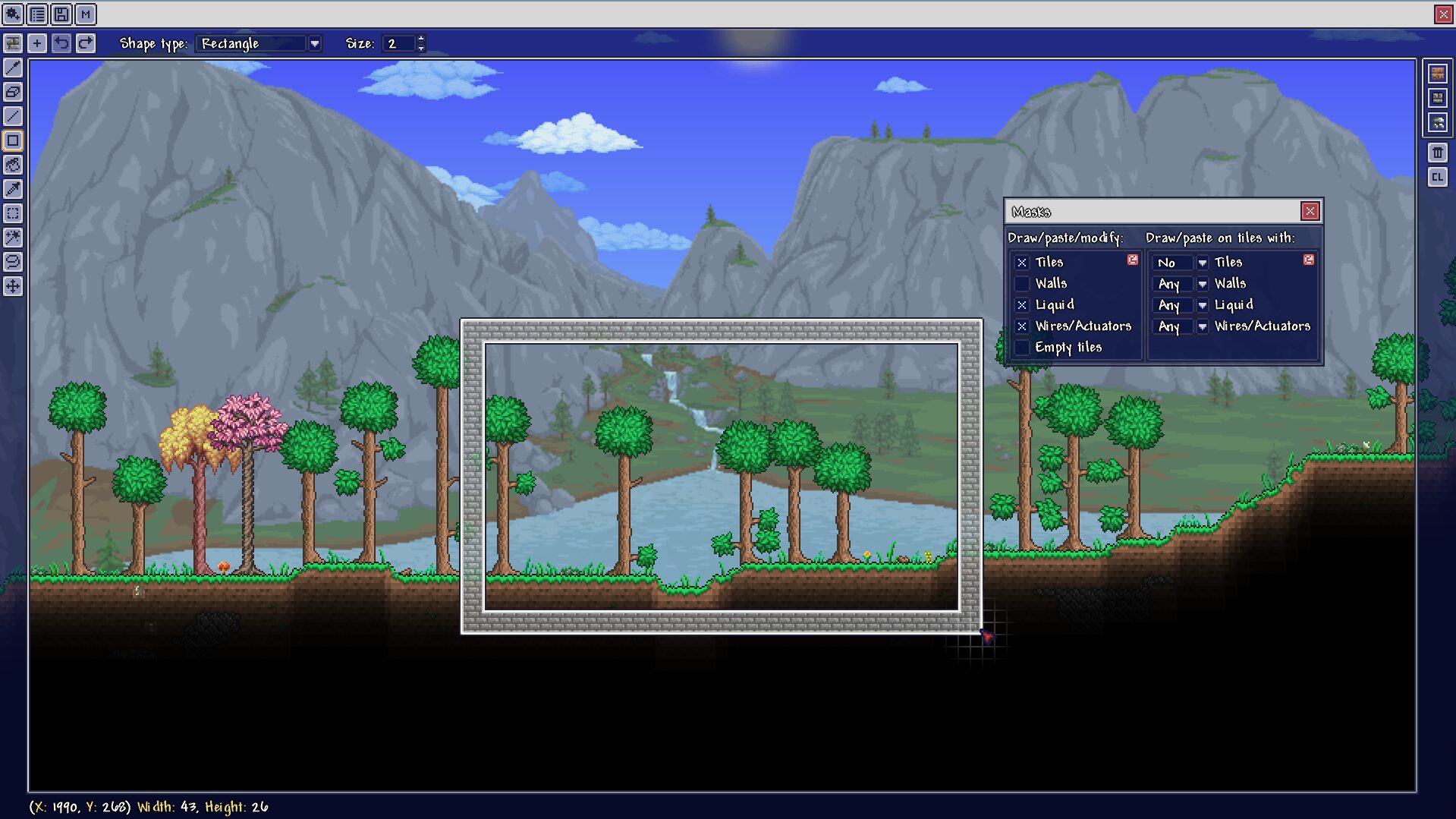Screen dimensions: 1456x819
Task: Increase the Size value with up arrow
Action: click(x=421, y=39)
